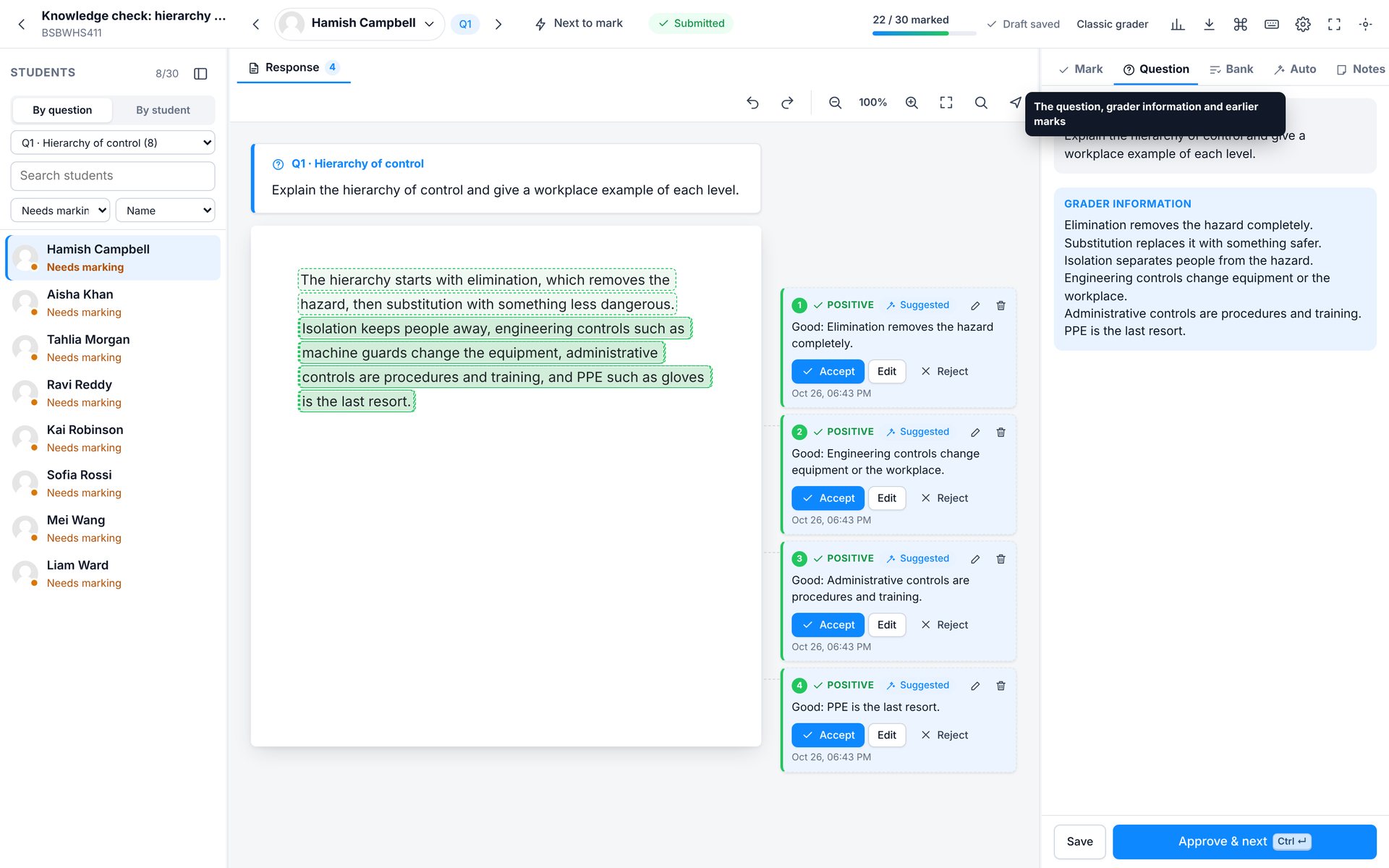The image size is (1389, 868).
Task: Go back using the top-left arrow
Action: pyautogui.click(x=22, y=24)
